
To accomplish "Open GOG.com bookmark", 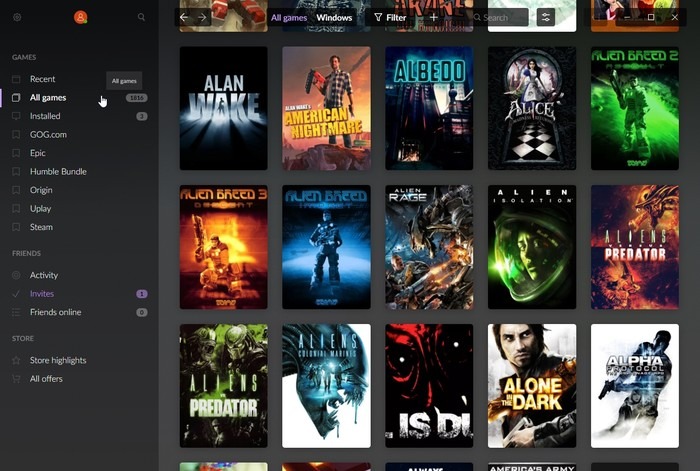I will pyautogui.click(x=48, y=134).
